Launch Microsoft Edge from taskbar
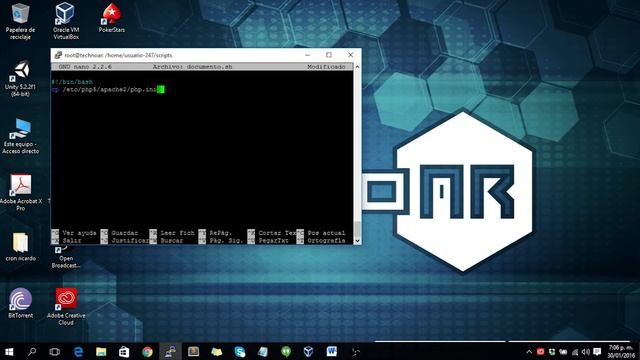 coord(78,351)
